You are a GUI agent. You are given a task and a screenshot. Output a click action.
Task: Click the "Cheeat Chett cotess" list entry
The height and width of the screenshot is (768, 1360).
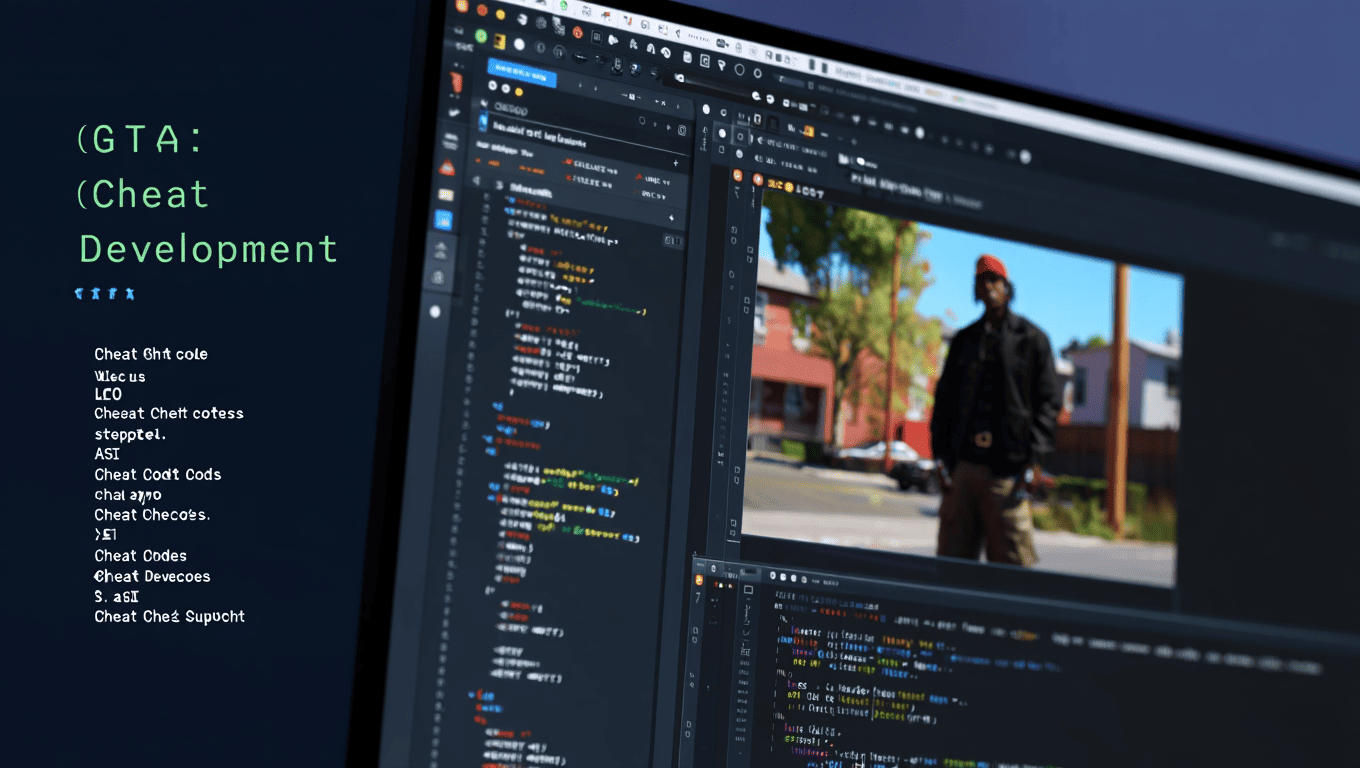coord(169,413)
